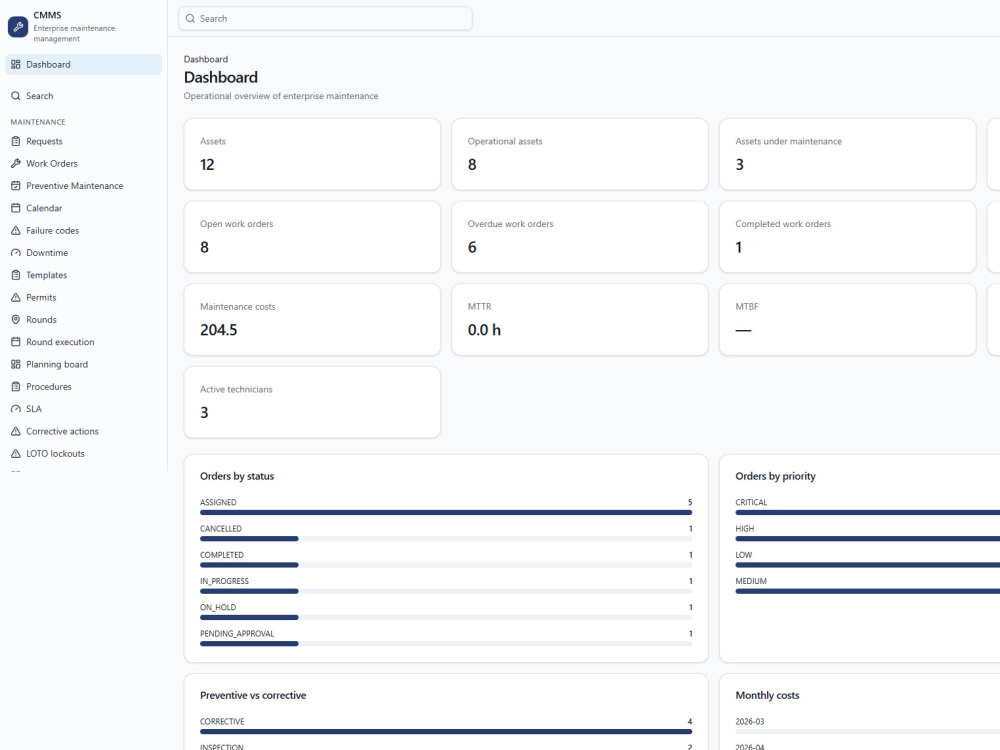Image resolution: width=1000 pixels, height=750 pixels.
Task: Click the Failure codes warning icon
Action: (x=16, y=230)
